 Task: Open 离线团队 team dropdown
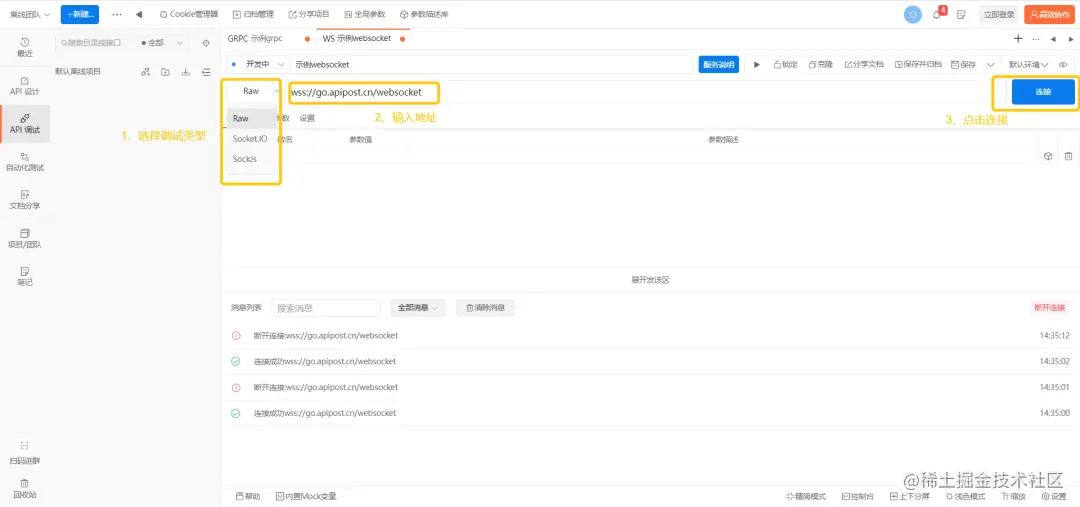(x=30, y=14)
